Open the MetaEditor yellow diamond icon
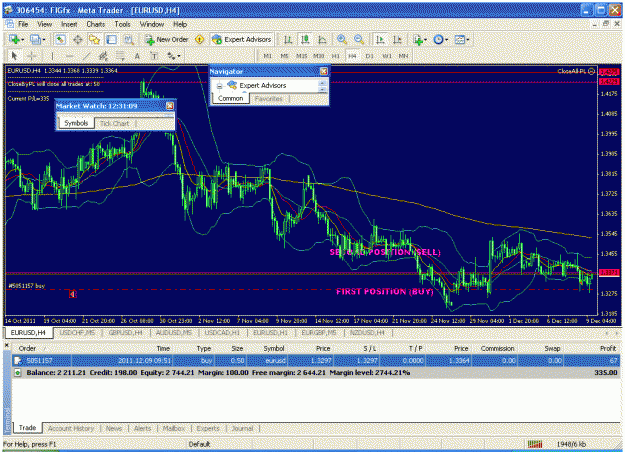The height and width of the screenshot is (452, 625). tap(200, 39)
